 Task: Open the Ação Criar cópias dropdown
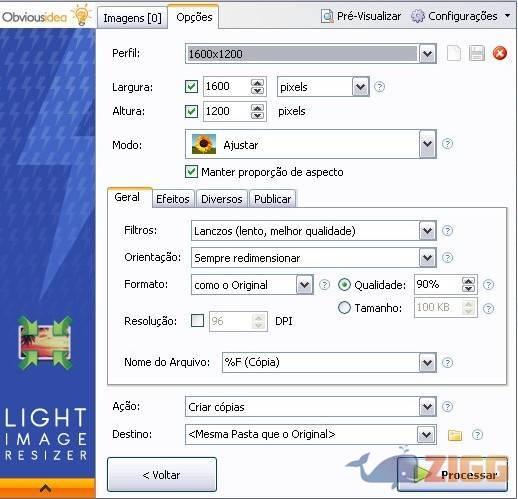(x=427, y=407)
